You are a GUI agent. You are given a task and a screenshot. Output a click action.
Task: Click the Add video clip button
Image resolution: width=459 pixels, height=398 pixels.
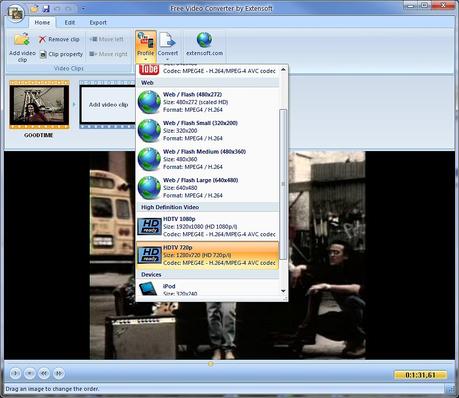22,47
